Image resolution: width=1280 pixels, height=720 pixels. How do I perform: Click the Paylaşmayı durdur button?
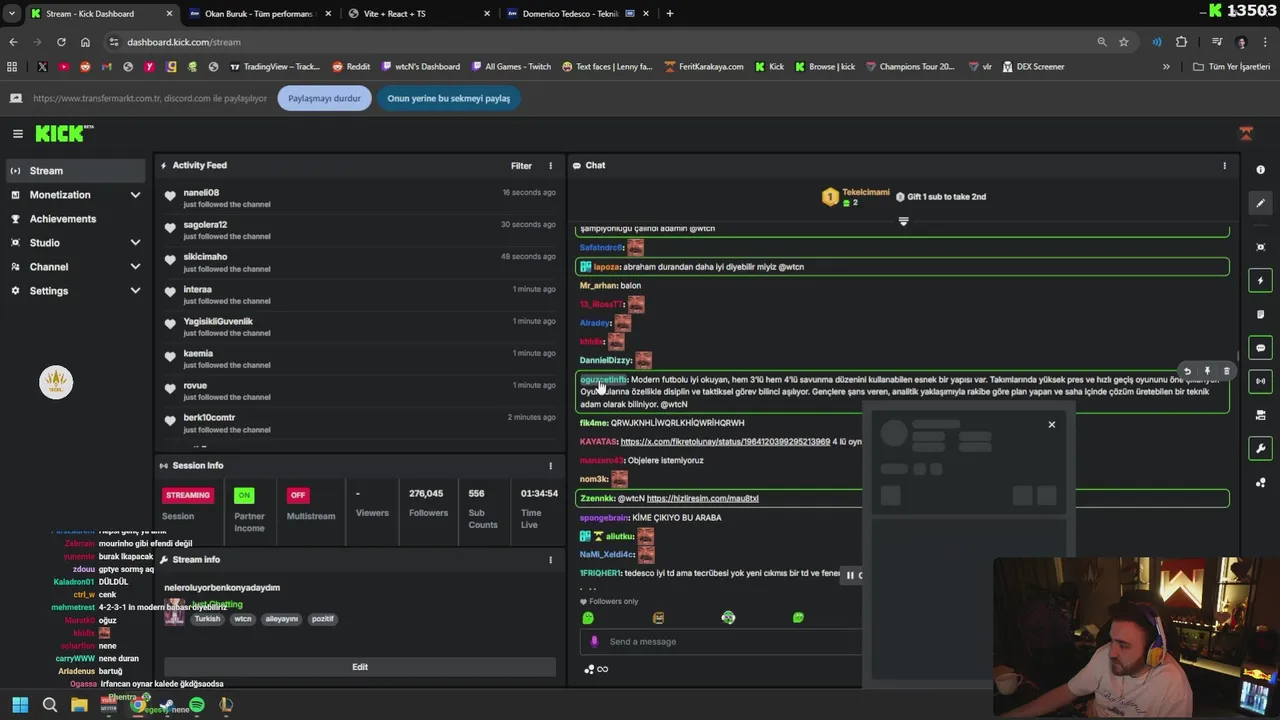[x=324, y=98]
